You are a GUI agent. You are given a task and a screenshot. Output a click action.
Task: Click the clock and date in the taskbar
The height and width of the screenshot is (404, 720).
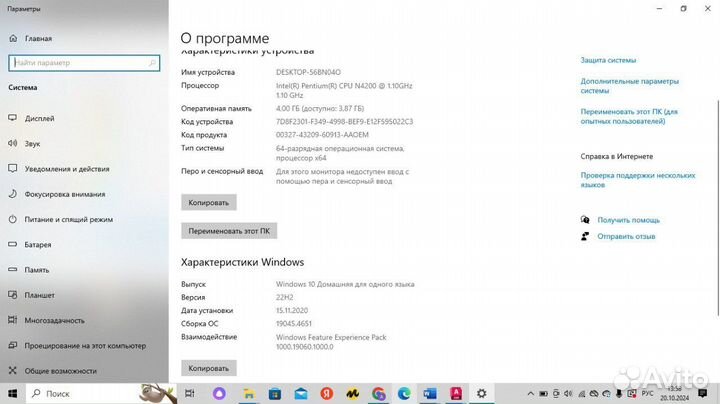tap(675, 393)
